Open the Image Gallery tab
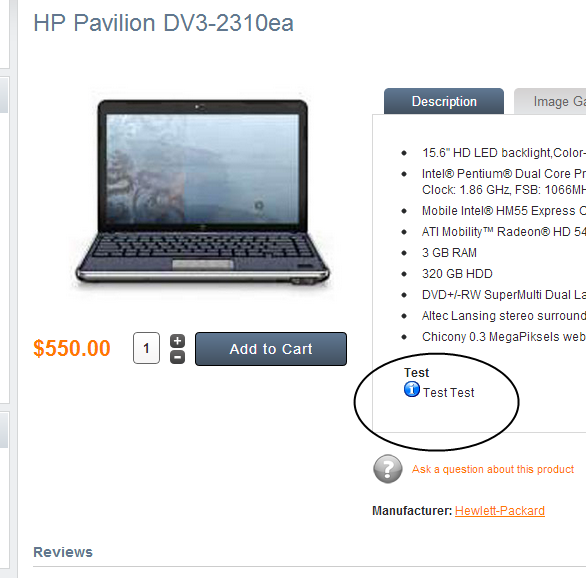This screenshot has height=578, width=586. (x=550, y=101)
